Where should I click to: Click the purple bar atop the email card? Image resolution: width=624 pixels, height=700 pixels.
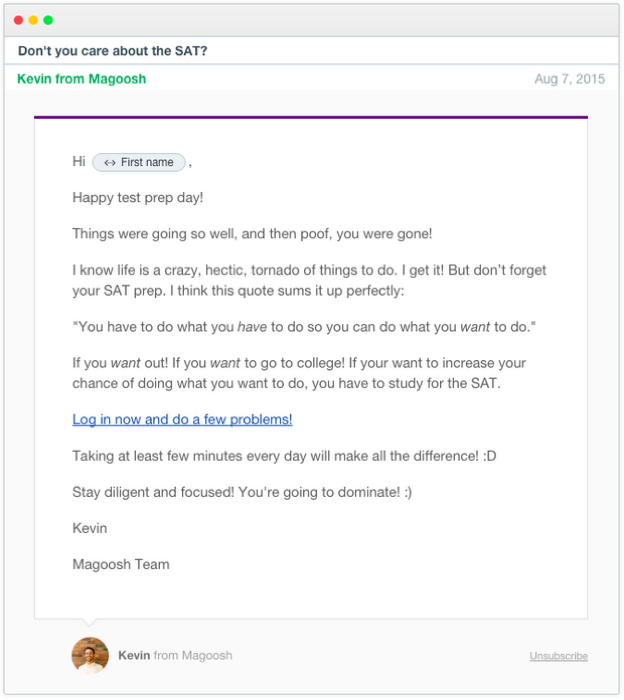tap(311, 117)
